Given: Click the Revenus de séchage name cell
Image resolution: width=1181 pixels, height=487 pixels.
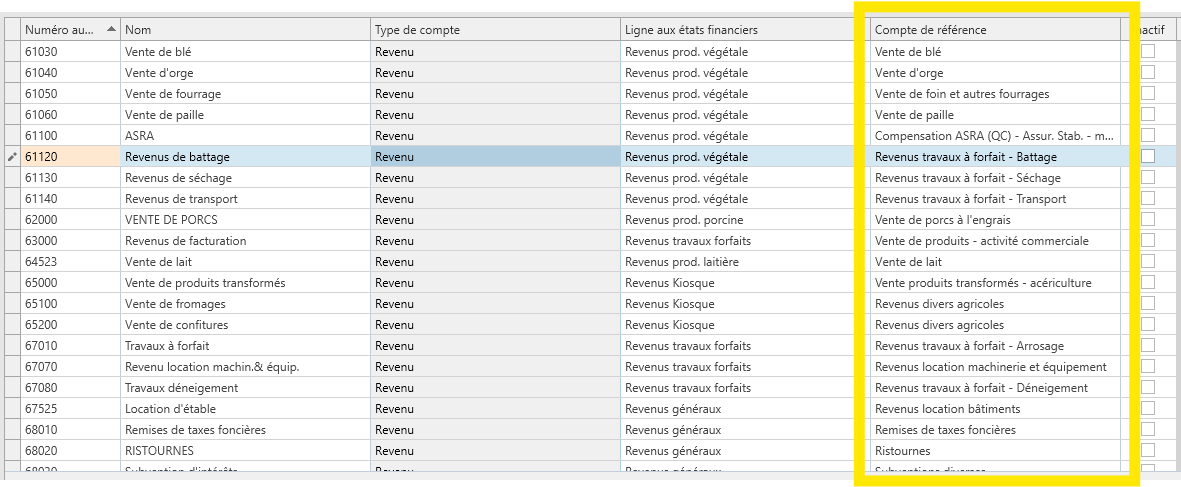Looking at the screenshot, I should coord(245,178).
